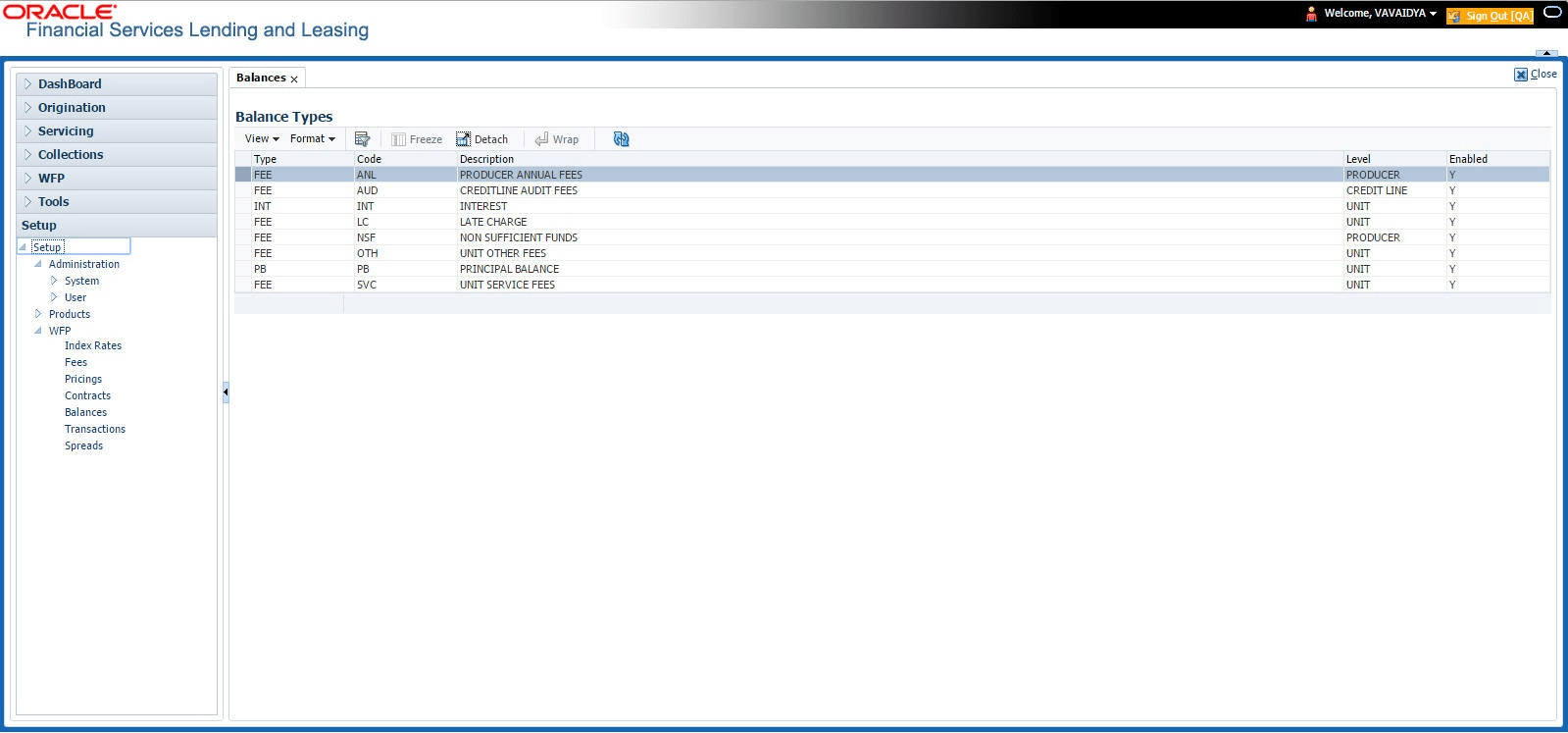Sort by the Enabled column header
The height and width of the screenshot is (733, 1568).
(x=1497, y=159)
